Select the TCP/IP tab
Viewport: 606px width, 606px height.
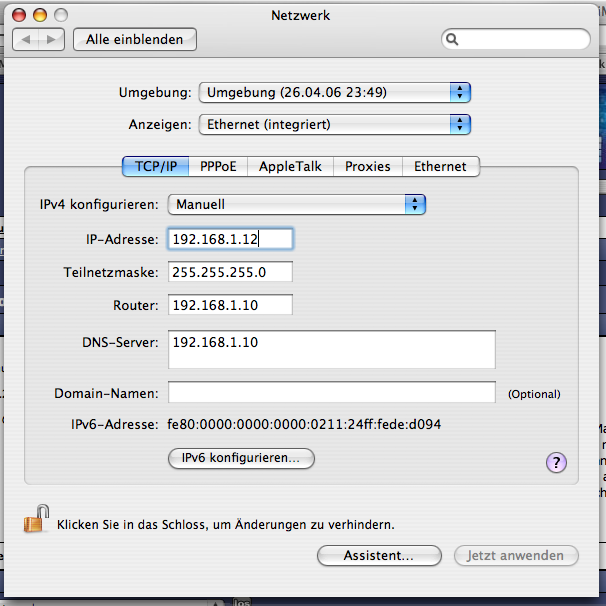(x=156, y=167)
